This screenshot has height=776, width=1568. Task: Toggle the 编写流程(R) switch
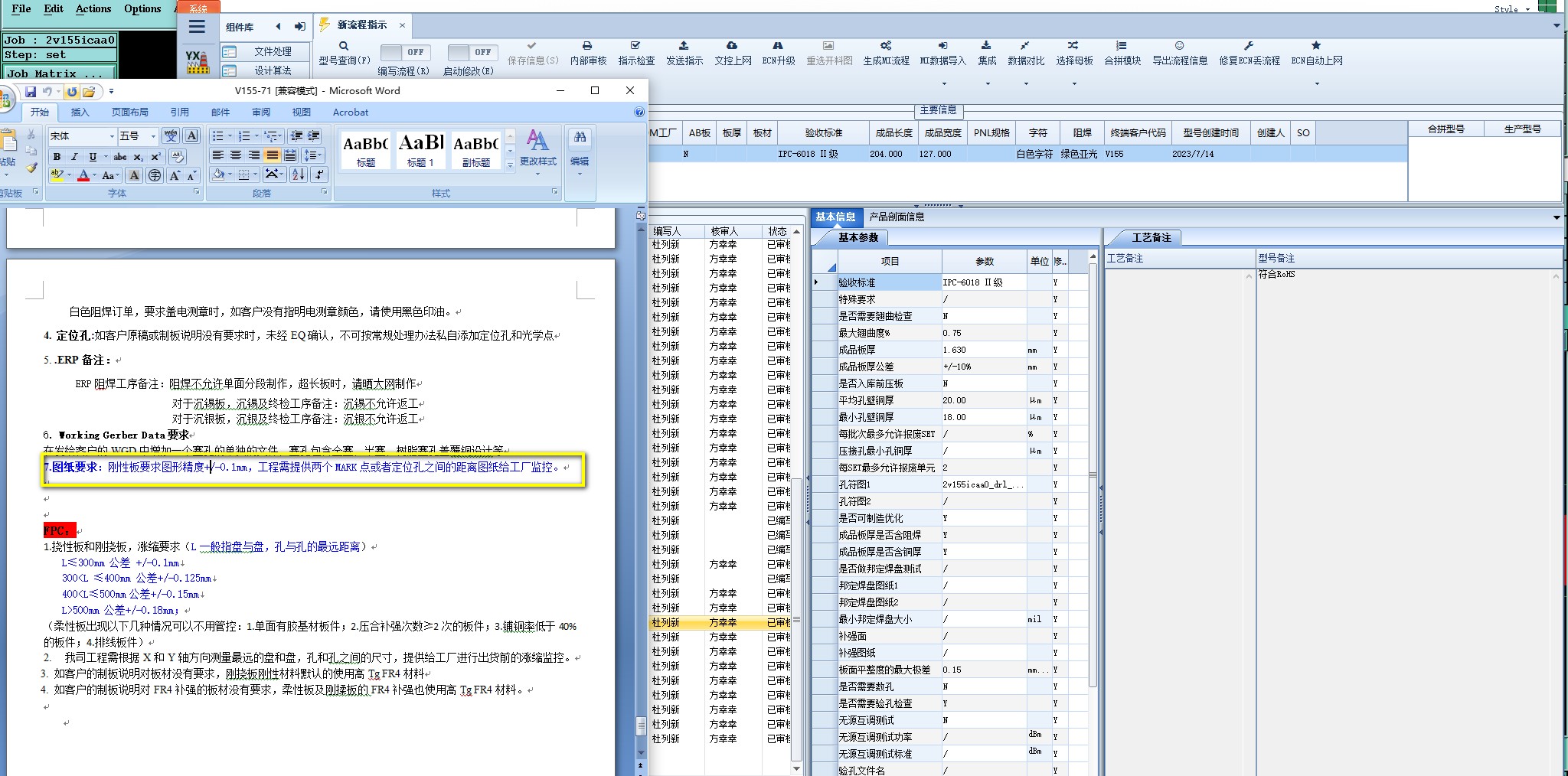(405, 52)
